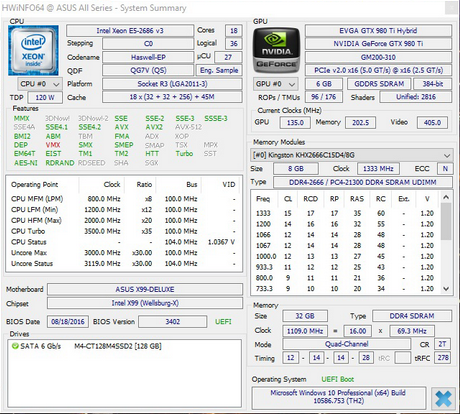The width and height of the screenshot is (460, 414).
Task: Click the AVX2 feature label
Action: tap(154, 127)
